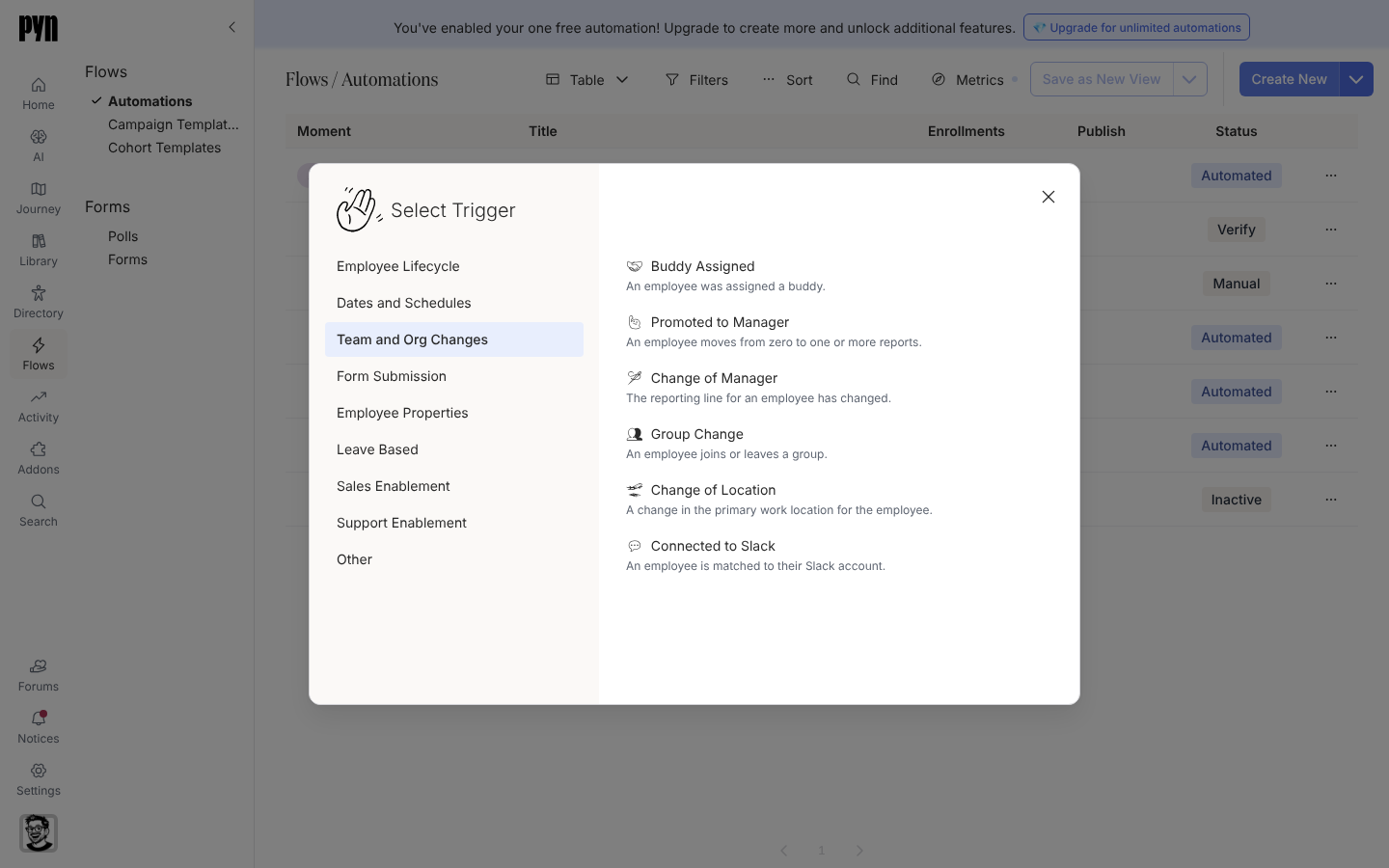Viewport: 1389px width, 868px height.
Task: Select Form Submission category
Action: (454, 376)
